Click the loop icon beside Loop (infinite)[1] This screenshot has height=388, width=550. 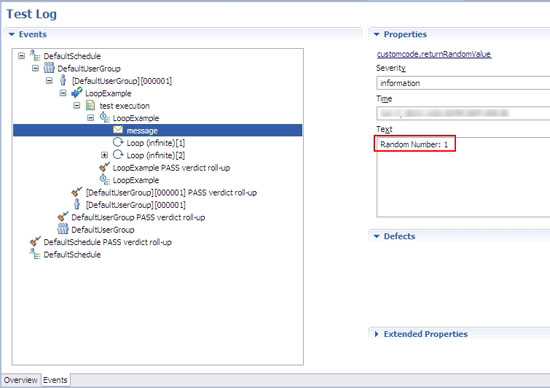tap(118, 142)
